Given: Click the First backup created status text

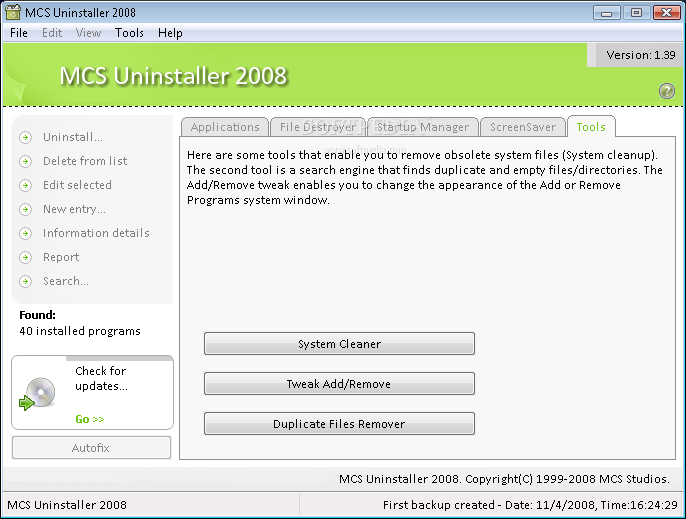Looking at the screenshot, I should pos(530,505).
